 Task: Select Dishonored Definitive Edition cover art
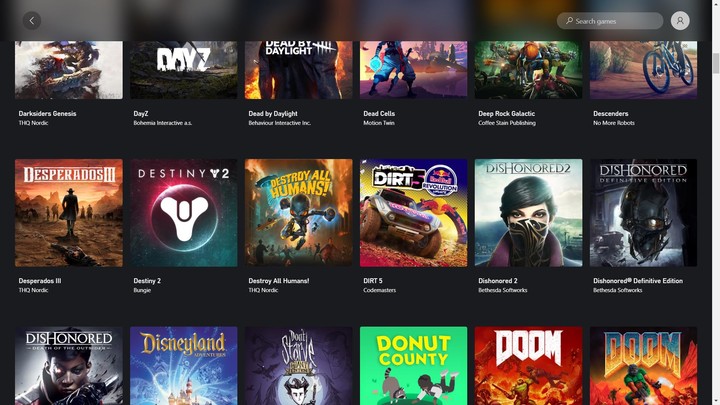pyautogui.click(x=643, y=213)
